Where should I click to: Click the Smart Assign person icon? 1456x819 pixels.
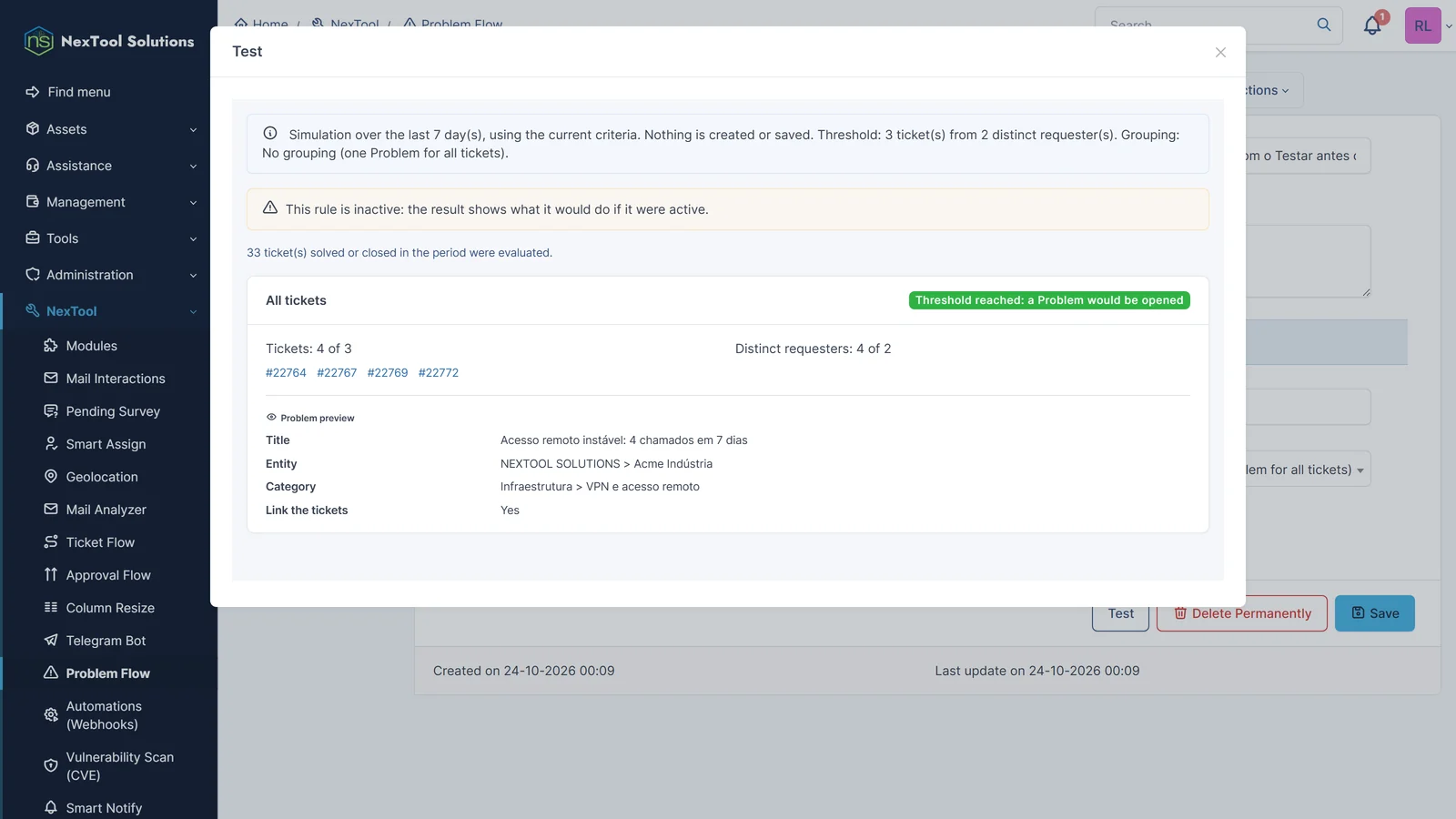click(51, 444)
